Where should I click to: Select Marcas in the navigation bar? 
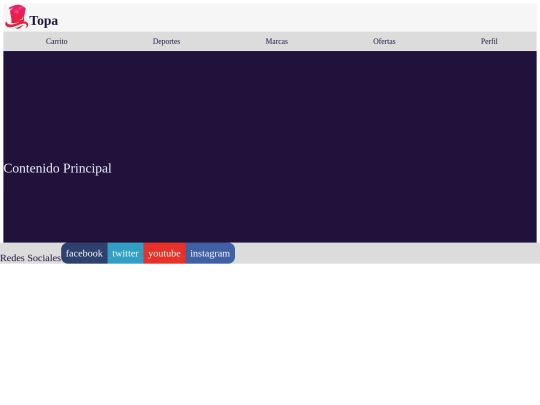click(277, 41)
